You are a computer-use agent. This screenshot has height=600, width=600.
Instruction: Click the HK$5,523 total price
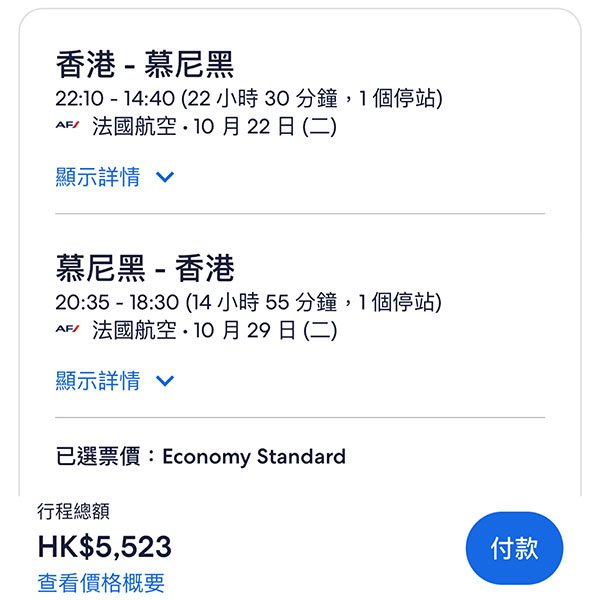[104, 547]
